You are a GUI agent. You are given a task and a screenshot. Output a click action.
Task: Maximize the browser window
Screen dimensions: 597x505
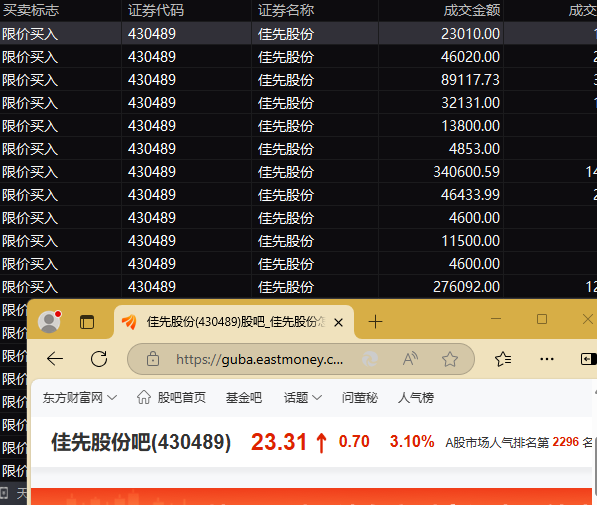click(x=542, y=319)
